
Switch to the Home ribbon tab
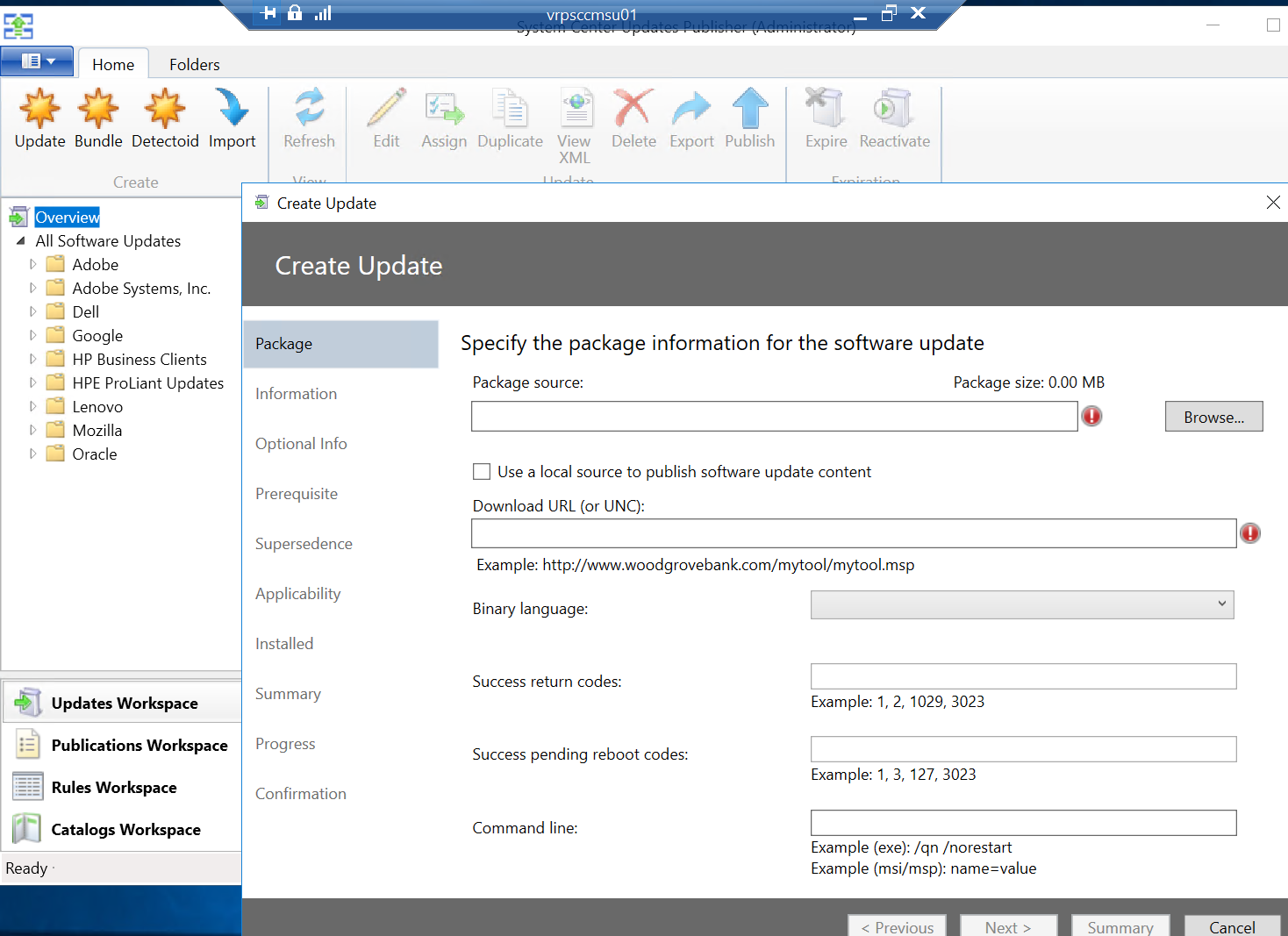(x=113, y=65)
